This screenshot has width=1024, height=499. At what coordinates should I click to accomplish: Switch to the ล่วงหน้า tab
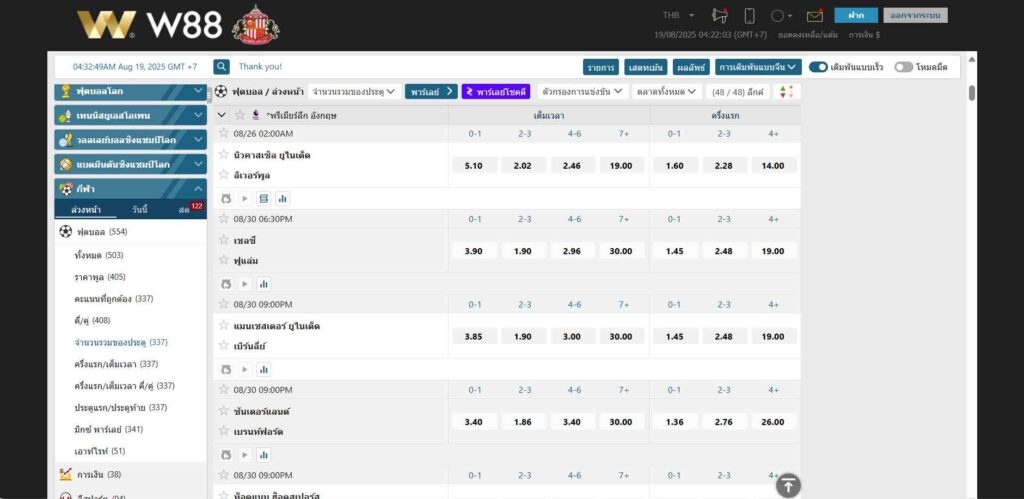pos(86,210)
